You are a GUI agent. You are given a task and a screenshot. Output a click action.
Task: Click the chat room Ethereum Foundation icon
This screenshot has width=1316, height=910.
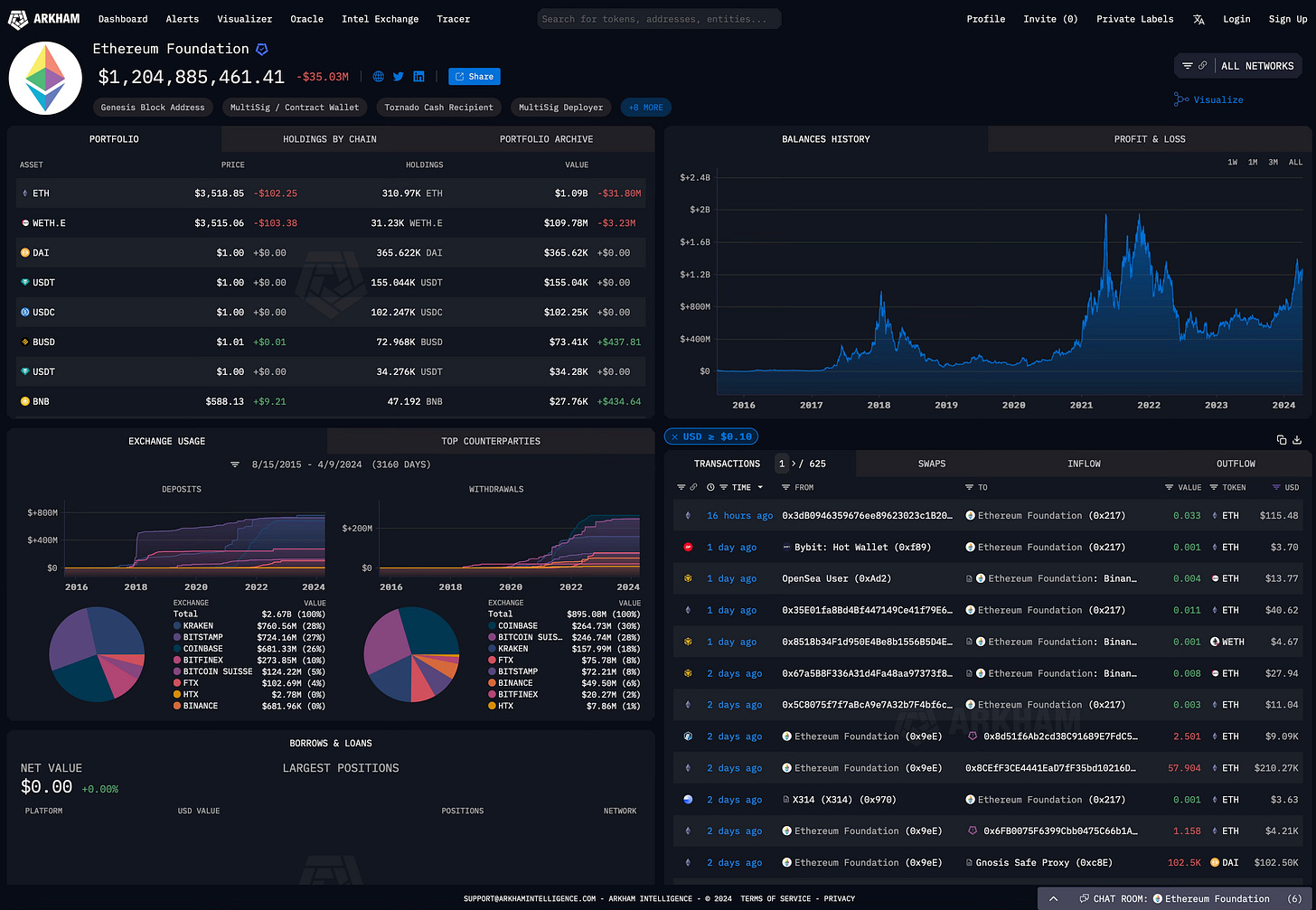(x=1158, y=898)
